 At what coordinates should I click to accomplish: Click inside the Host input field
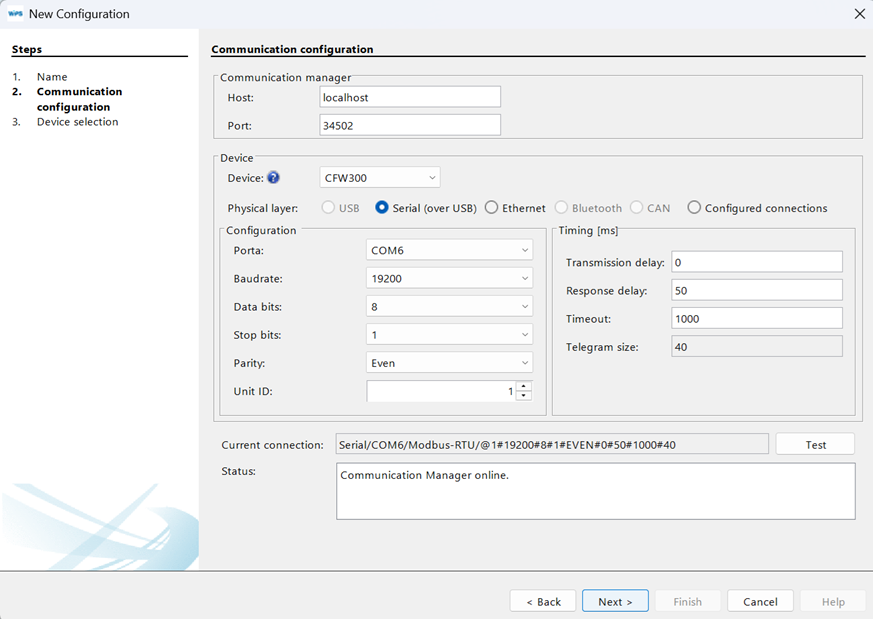(410, 96)
